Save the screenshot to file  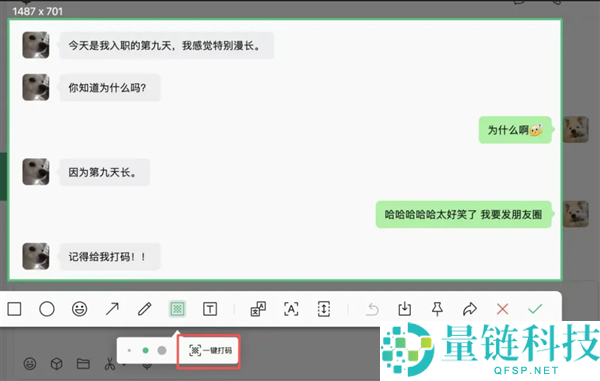[404, 309]
